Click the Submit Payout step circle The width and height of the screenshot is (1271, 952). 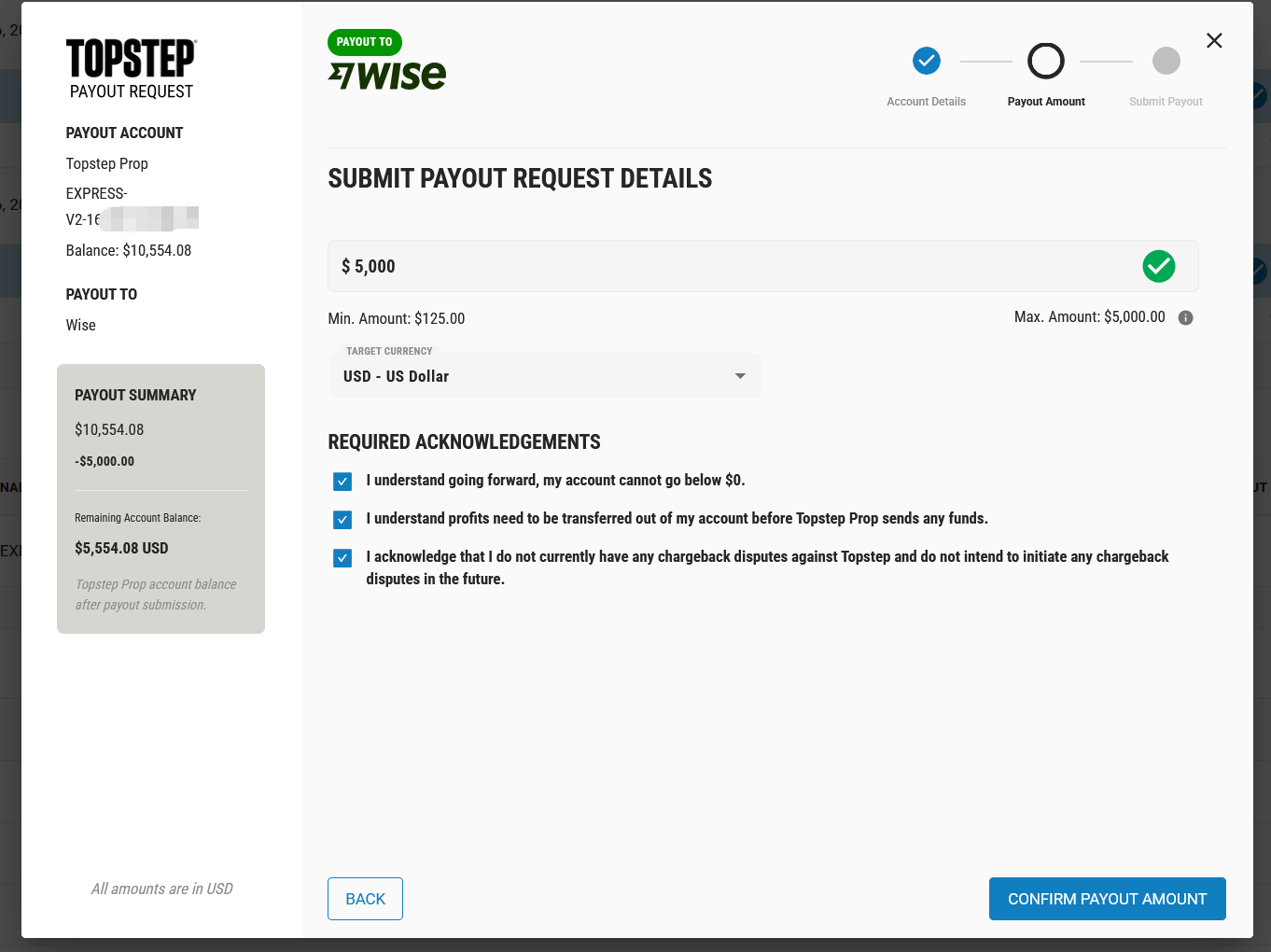[x=1166, y=61]
